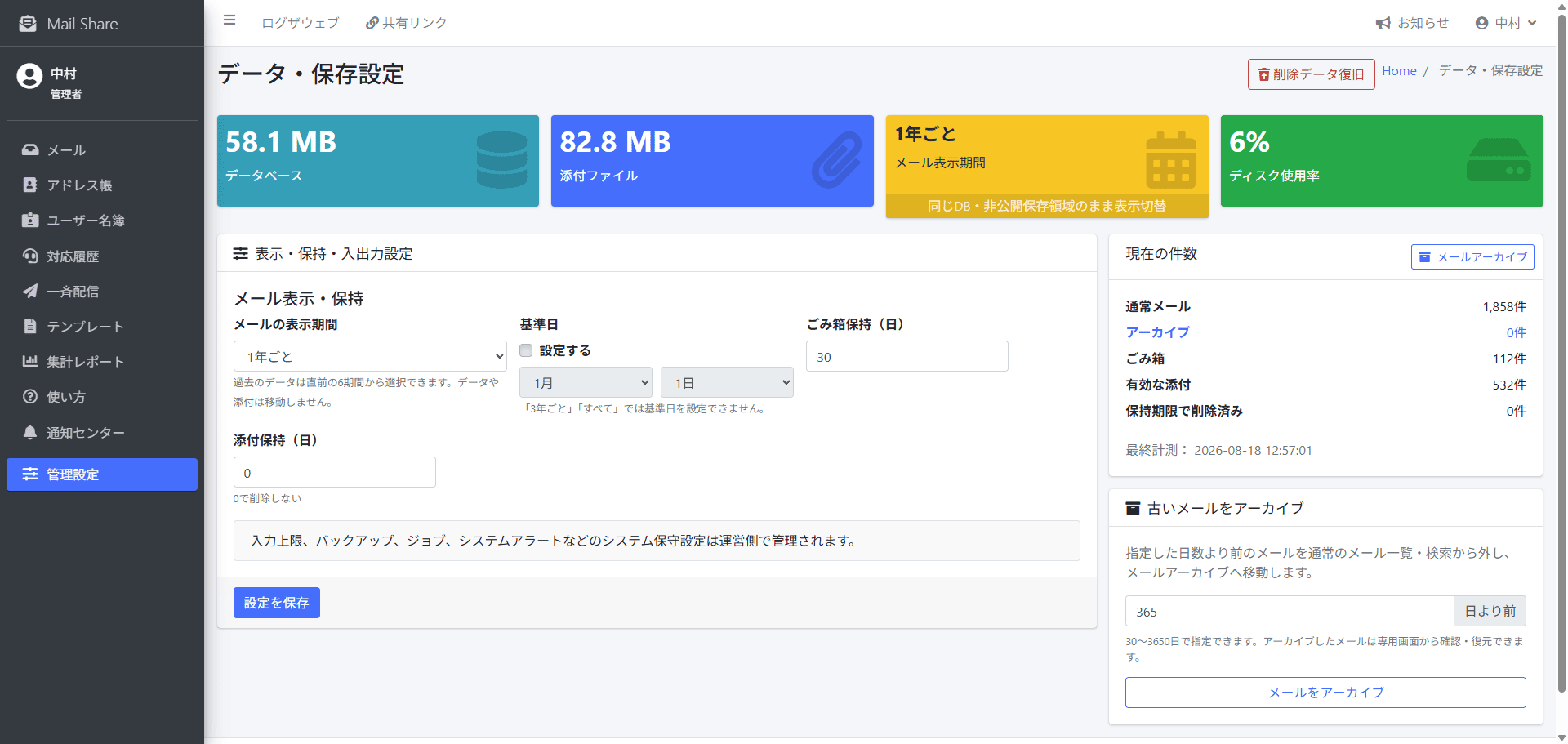Open 集計レポート in the sidebar menu
Viewport: 1568px width, 744px height.
102,361
